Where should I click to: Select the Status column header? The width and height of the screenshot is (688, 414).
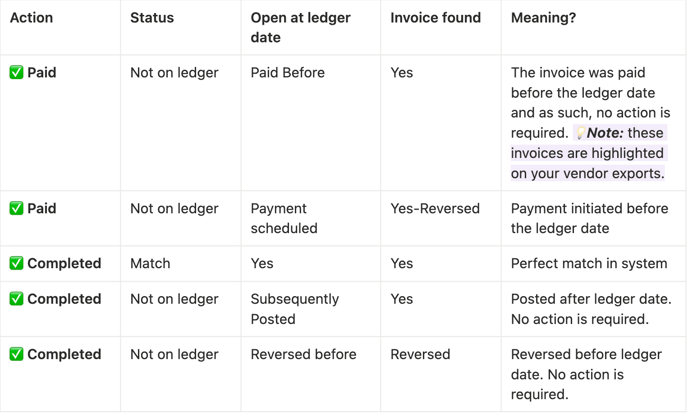point(152,18)
